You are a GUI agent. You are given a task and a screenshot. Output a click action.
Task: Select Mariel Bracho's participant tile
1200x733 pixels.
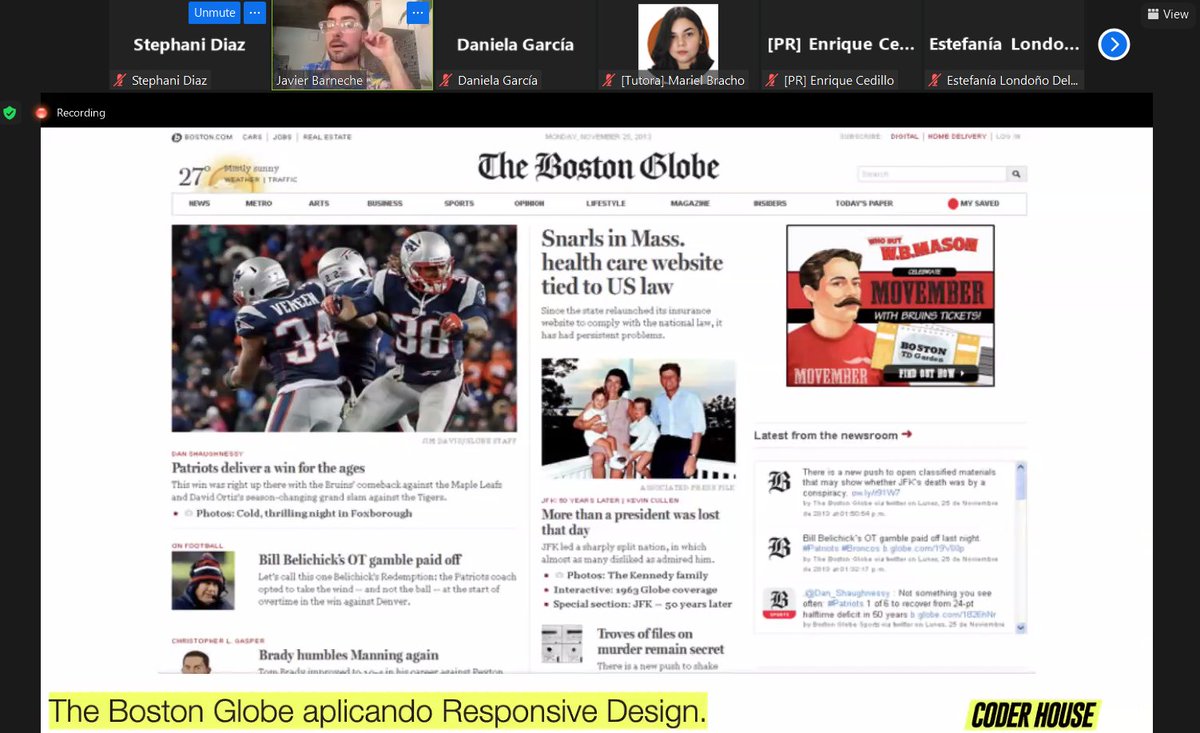click(x=678, y=45)
